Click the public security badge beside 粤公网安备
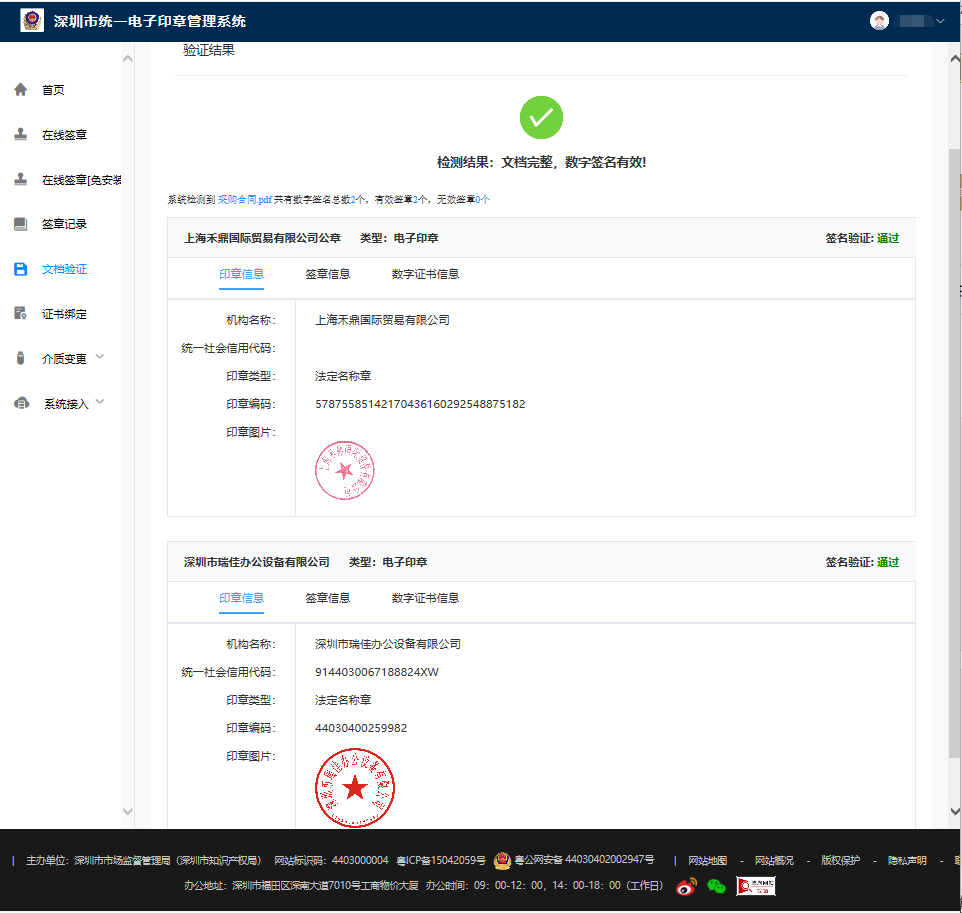Image resolution: width=962 pixels, height=913 pixels. [x=500, y=859]
